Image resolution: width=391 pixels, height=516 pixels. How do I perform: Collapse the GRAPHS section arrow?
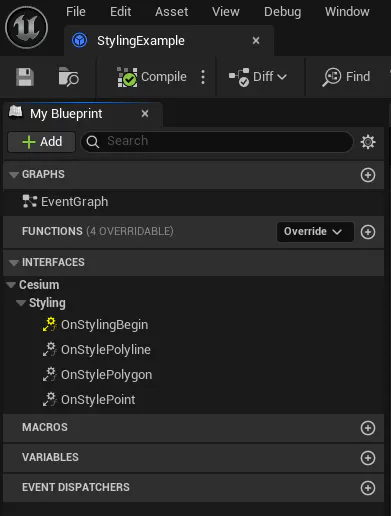tap(14, 174)
